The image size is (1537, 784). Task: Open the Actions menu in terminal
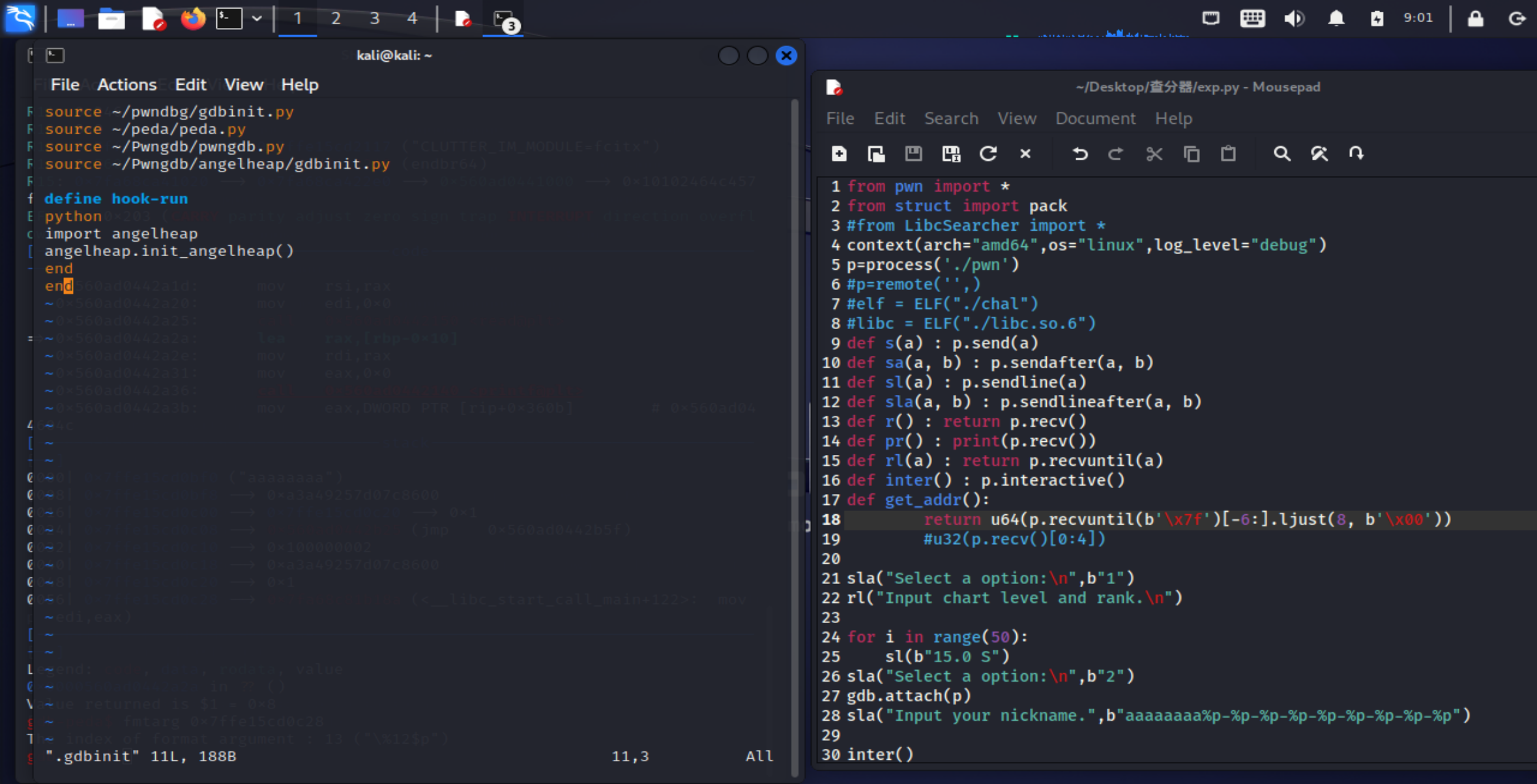(x=126, y=85)
